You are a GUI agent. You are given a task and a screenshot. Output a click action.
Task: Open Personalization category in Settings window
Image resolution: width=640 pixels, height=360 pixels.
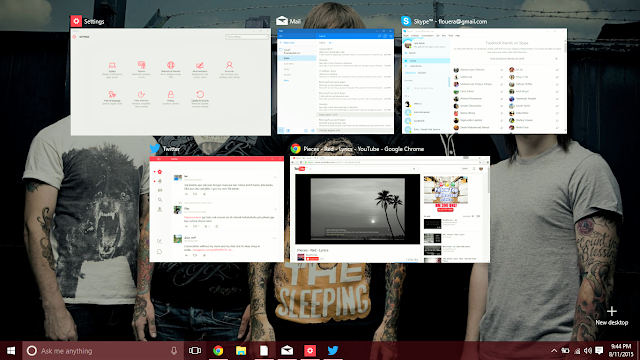[x=200, y=69]
